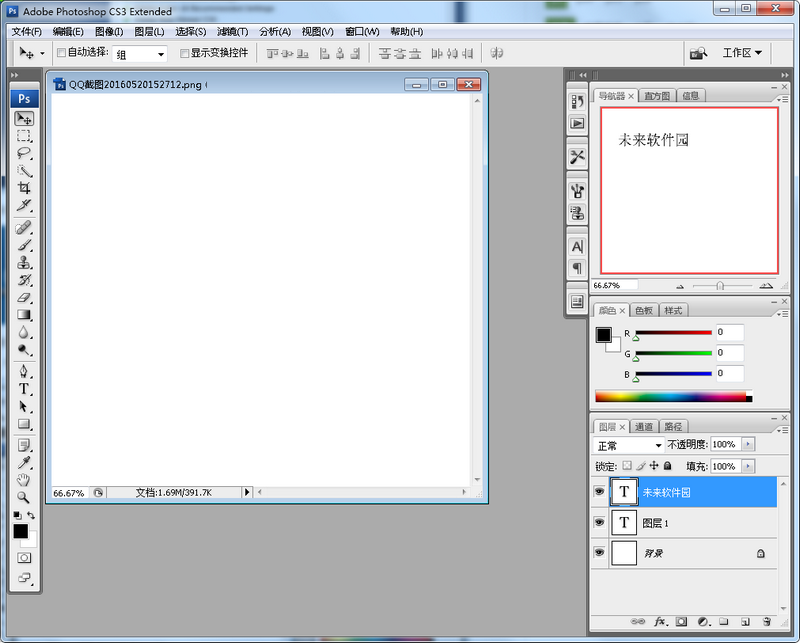Check the 显示变换控件 checkbox
The height and width of the screenshot is (643, 800).
tap(183, 53)
